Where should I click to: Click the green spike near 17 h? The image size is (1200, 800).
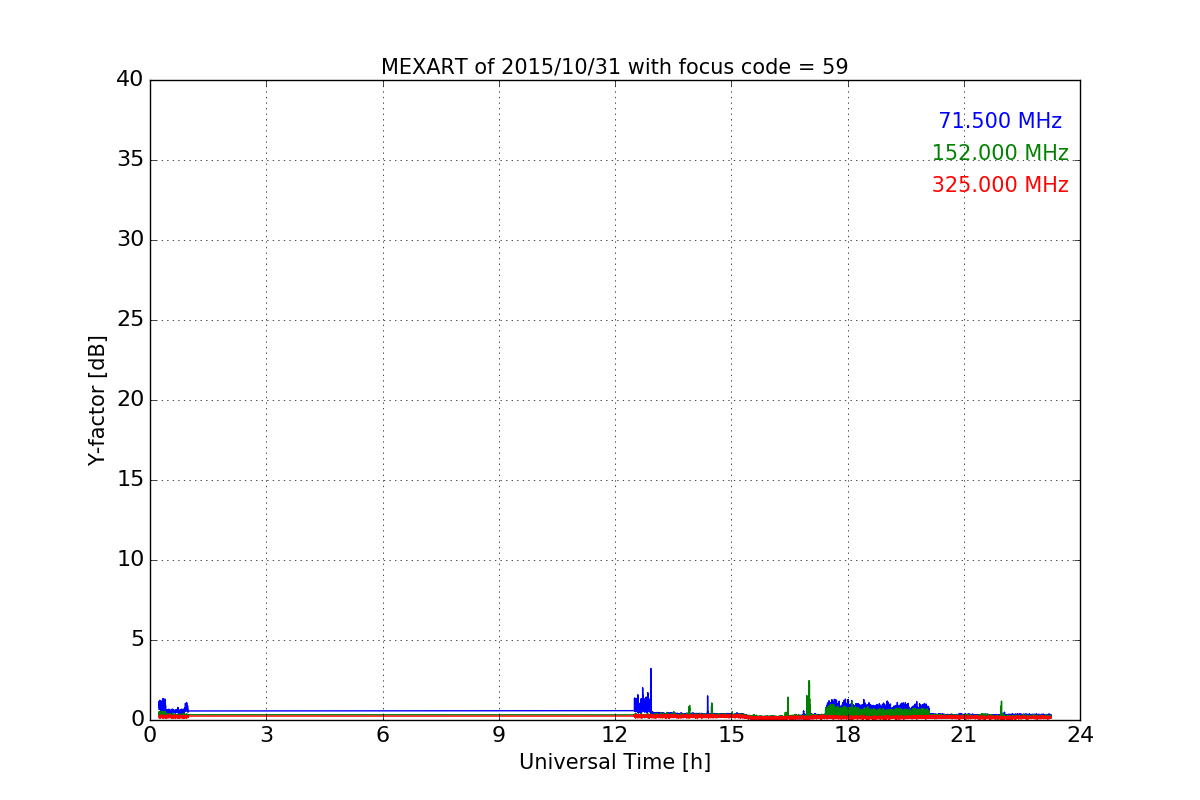pyautogui.click(x=809, y=697)
